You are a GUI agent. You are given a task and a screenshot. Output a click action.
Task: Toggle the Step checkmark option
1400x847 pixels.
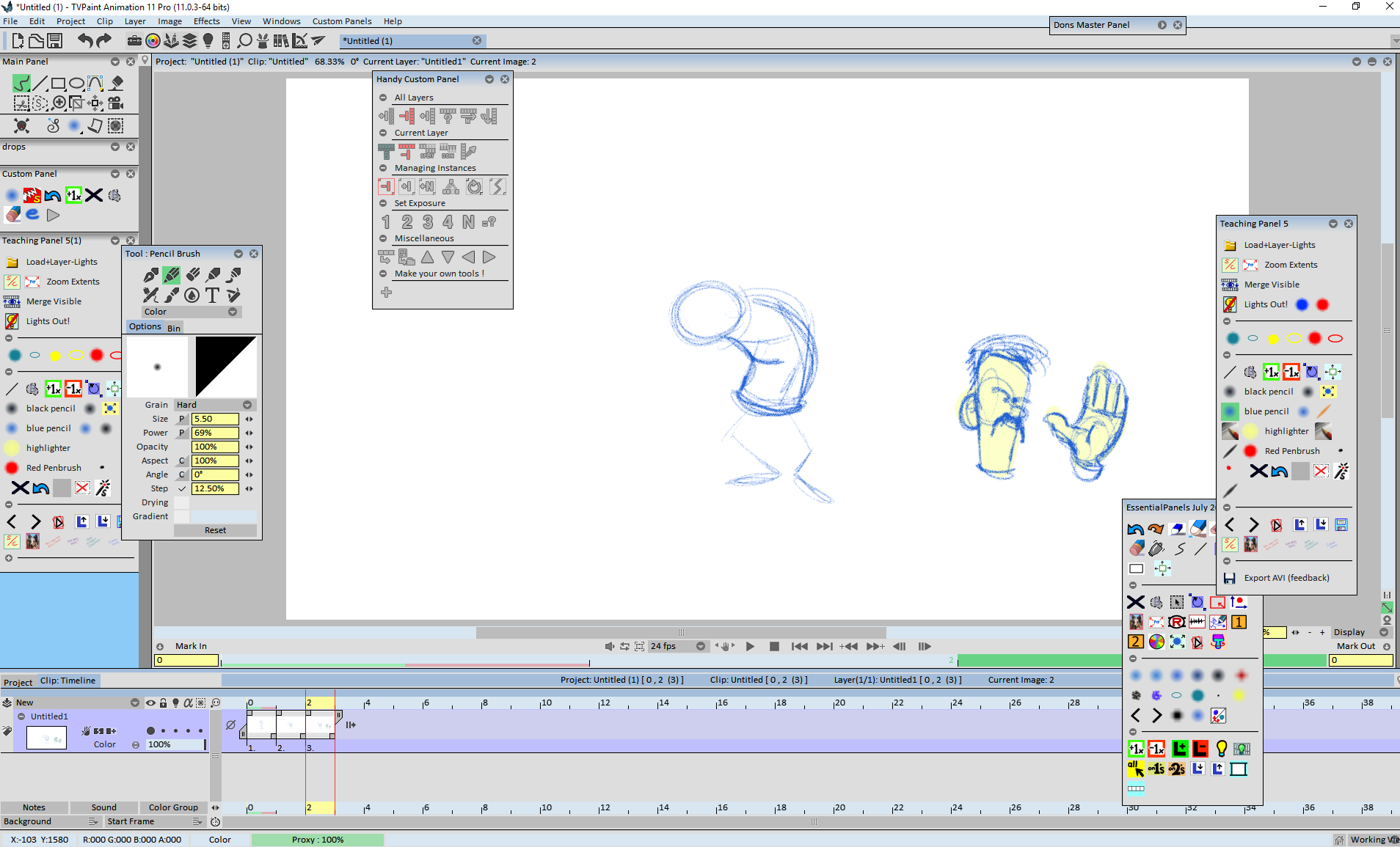[x=182, y=489]
